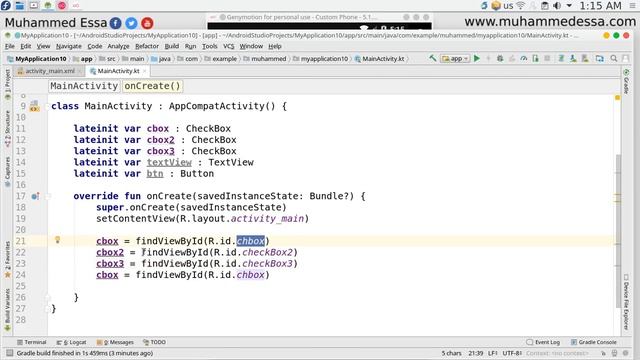Open the Refactor menu
The height and width of the screenshot is (360, 640).
[x=147, y=46]
